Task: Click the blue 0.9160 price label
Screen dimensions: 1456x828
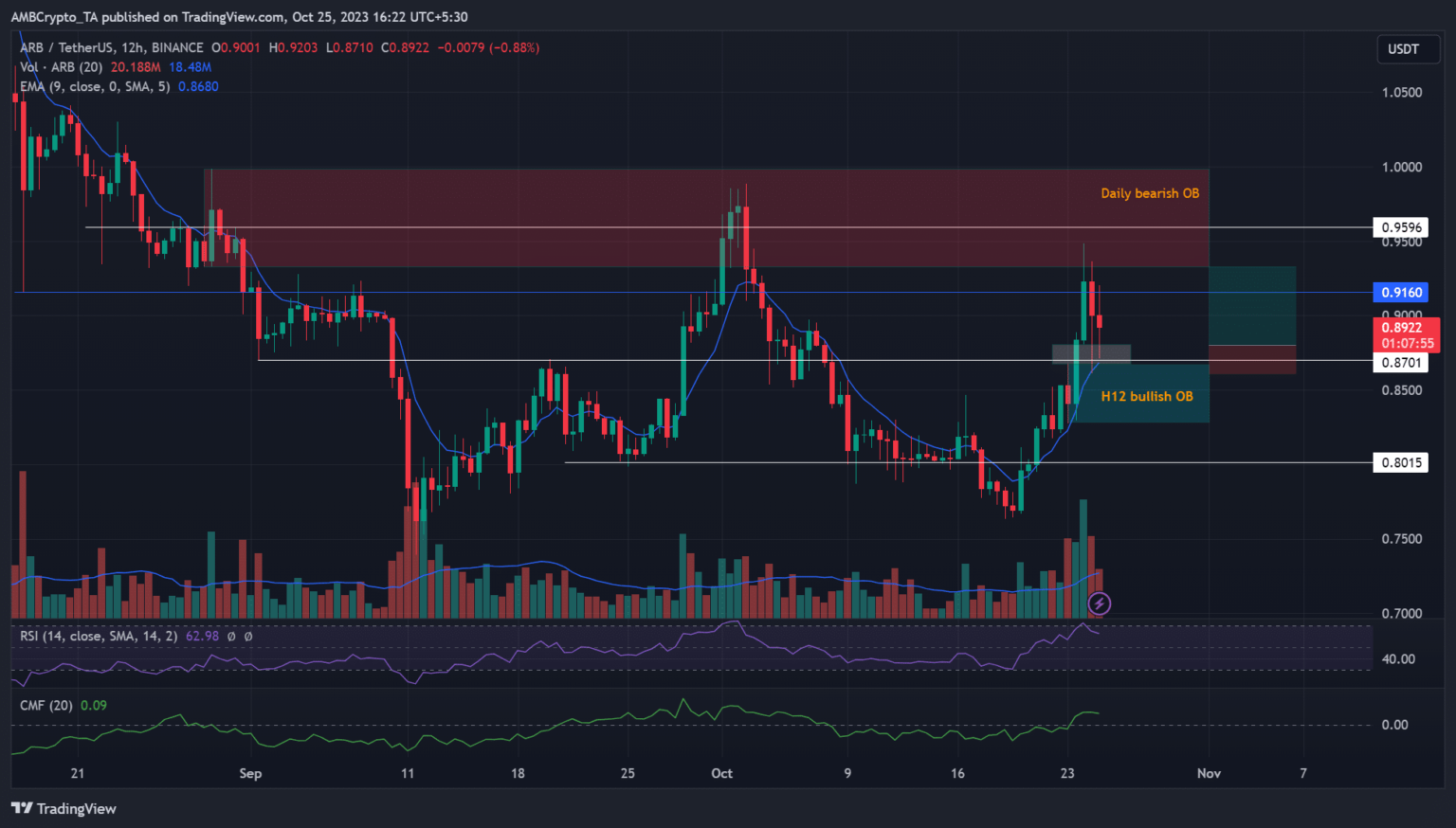Action: [1400, 293]
